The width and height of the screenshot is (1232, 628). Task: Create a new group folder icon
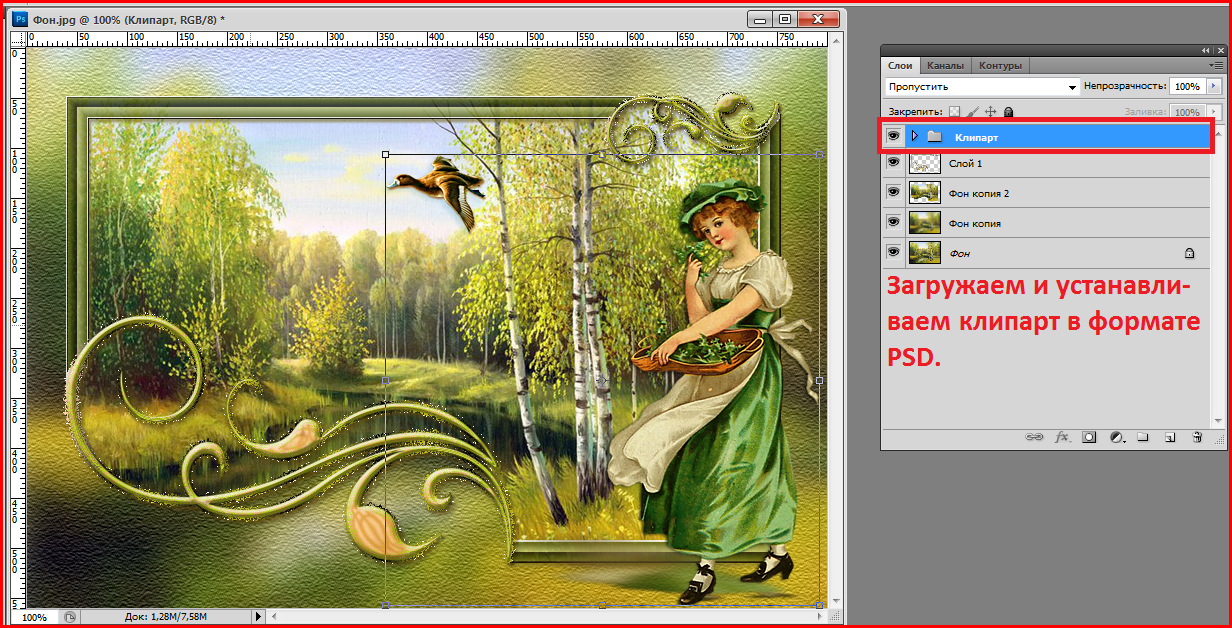[1143, 438]
